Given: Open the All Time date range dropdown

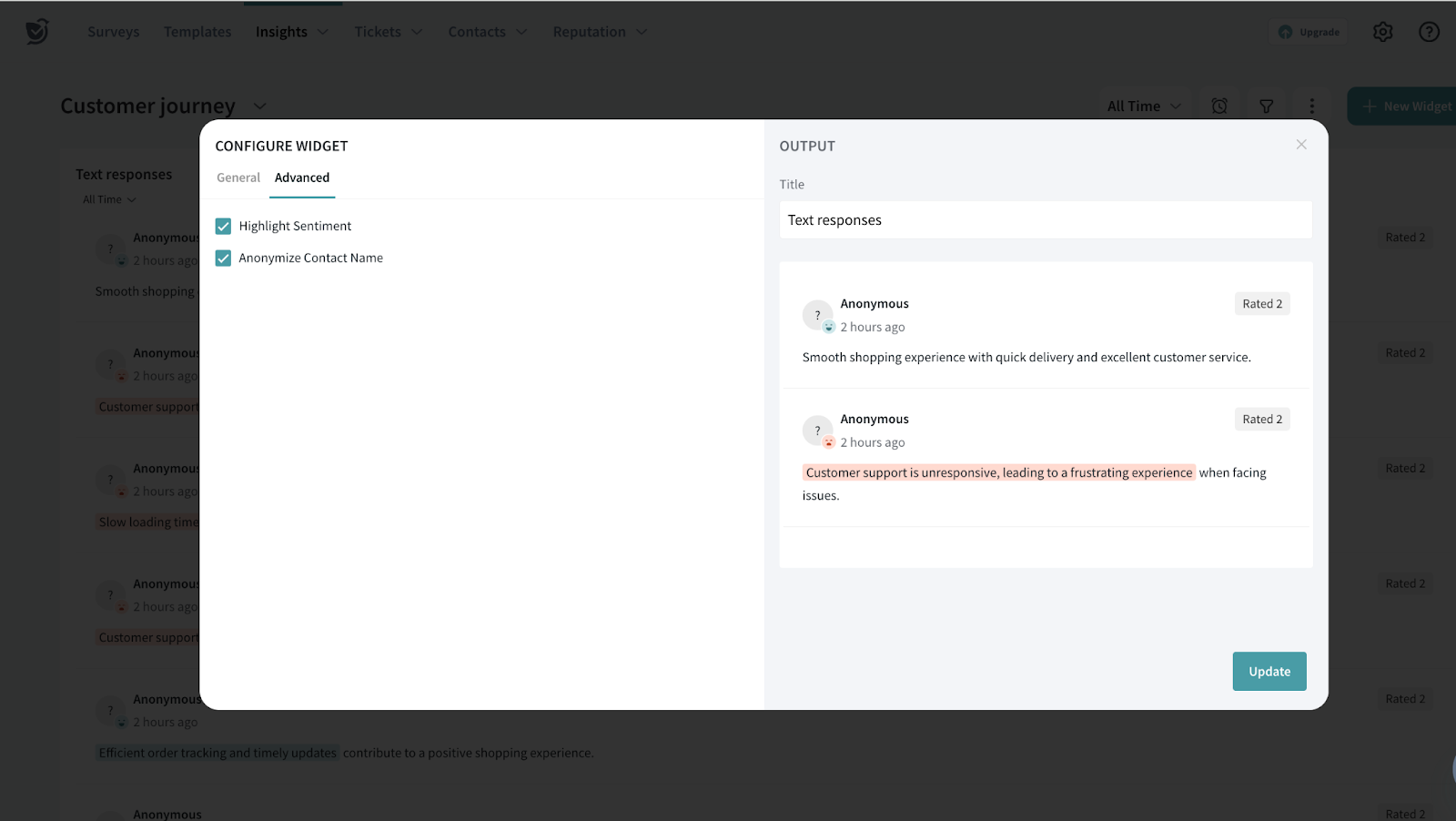Looking at the screenshot, I should pyautogui.click(x=1143, y=106).
